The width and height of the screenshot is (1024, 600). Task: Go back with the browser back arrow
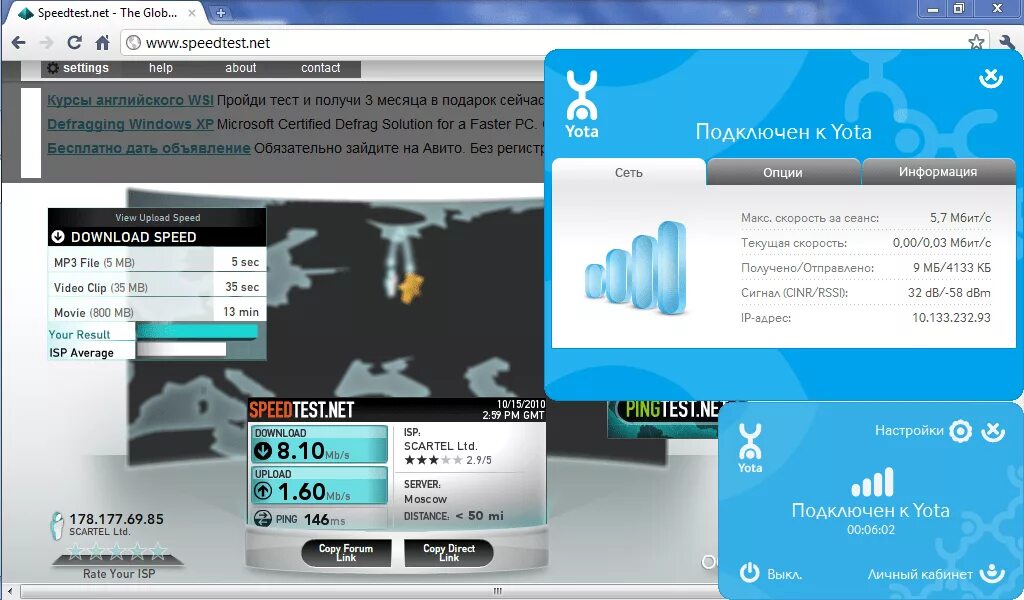tap(18, 42)
